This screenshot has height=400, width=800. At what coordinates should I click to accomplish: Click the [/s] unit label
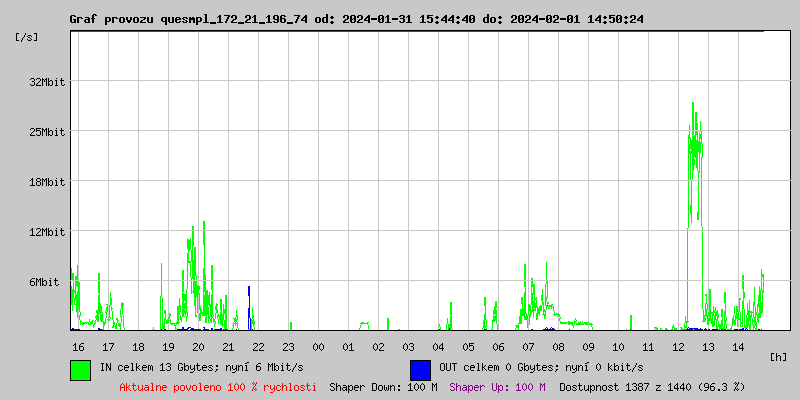coord(27,37)
